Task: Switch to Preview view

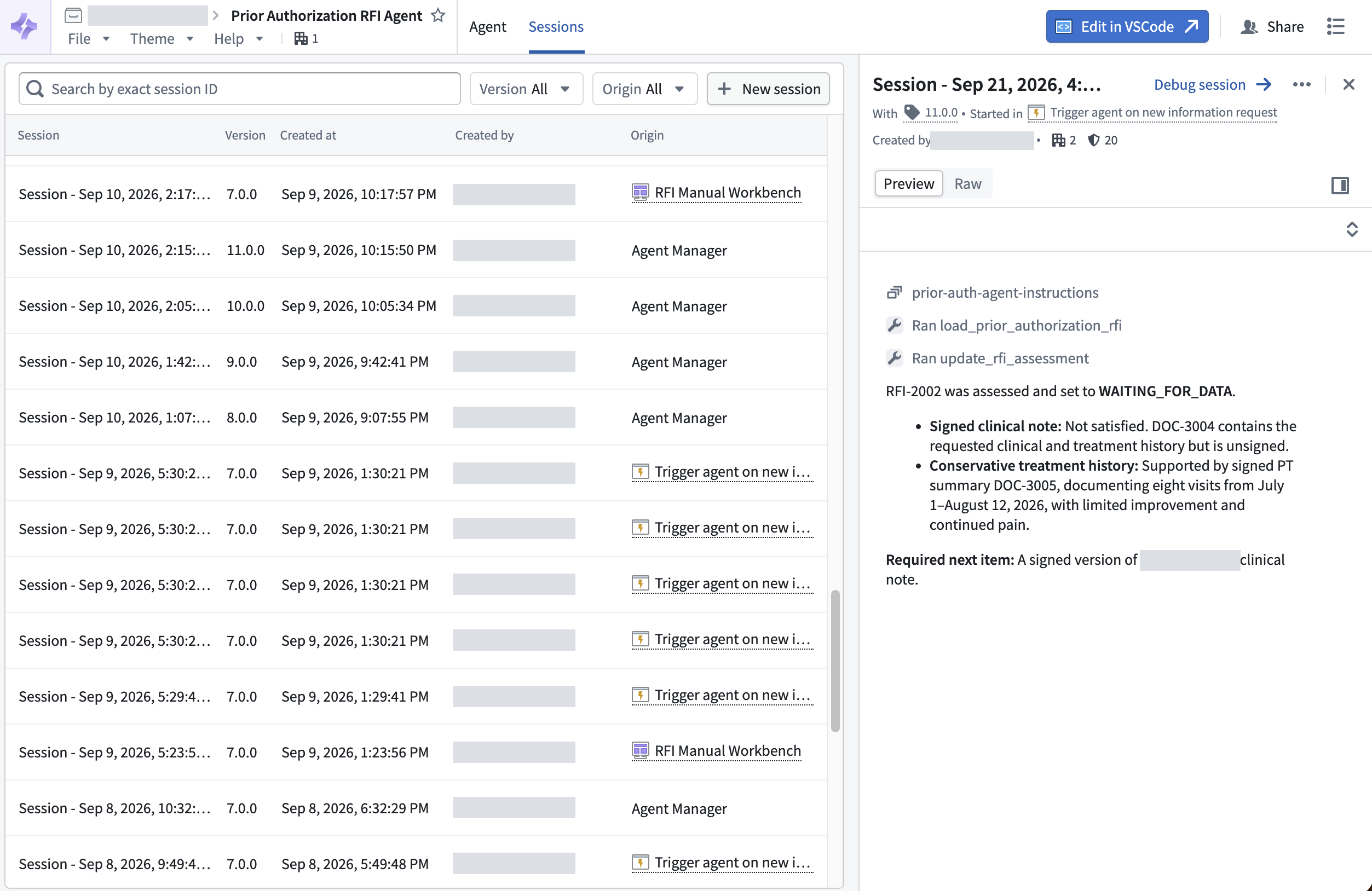Action: [908, 184]
